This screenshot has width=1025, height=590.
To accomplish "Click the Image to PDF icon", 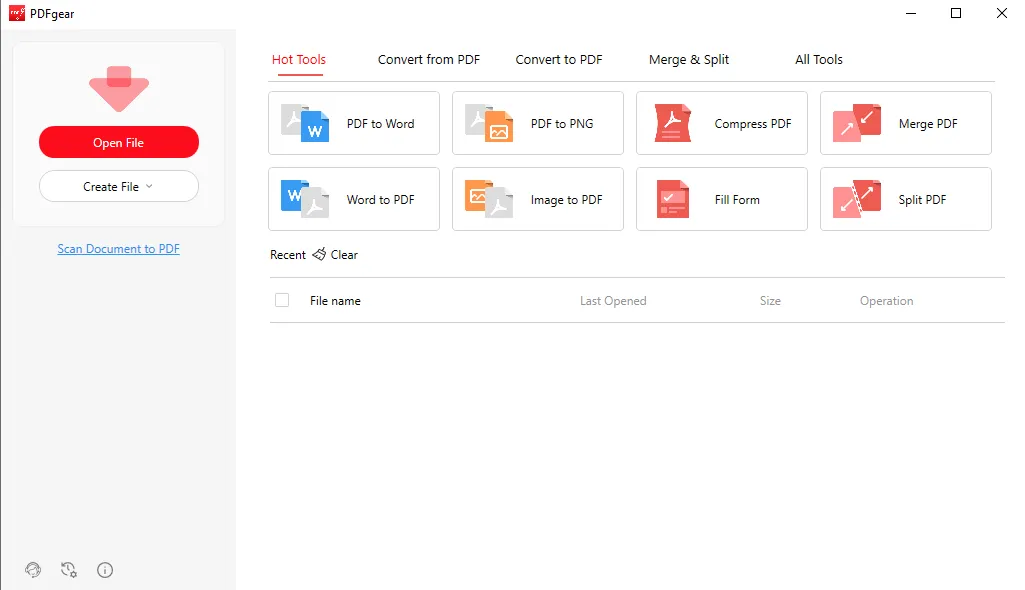I will click(x=489, y=199).
